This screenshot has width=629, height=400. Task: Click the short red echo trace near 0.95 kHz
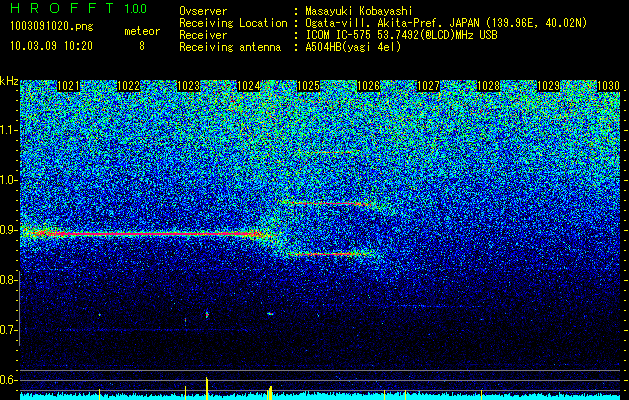[x=327, y=203]
